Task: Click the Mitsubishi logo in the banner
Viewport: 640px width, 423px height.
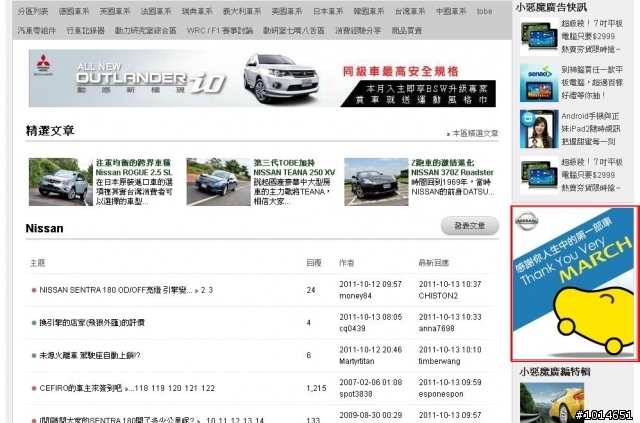Action: click(x=43, y=63)
